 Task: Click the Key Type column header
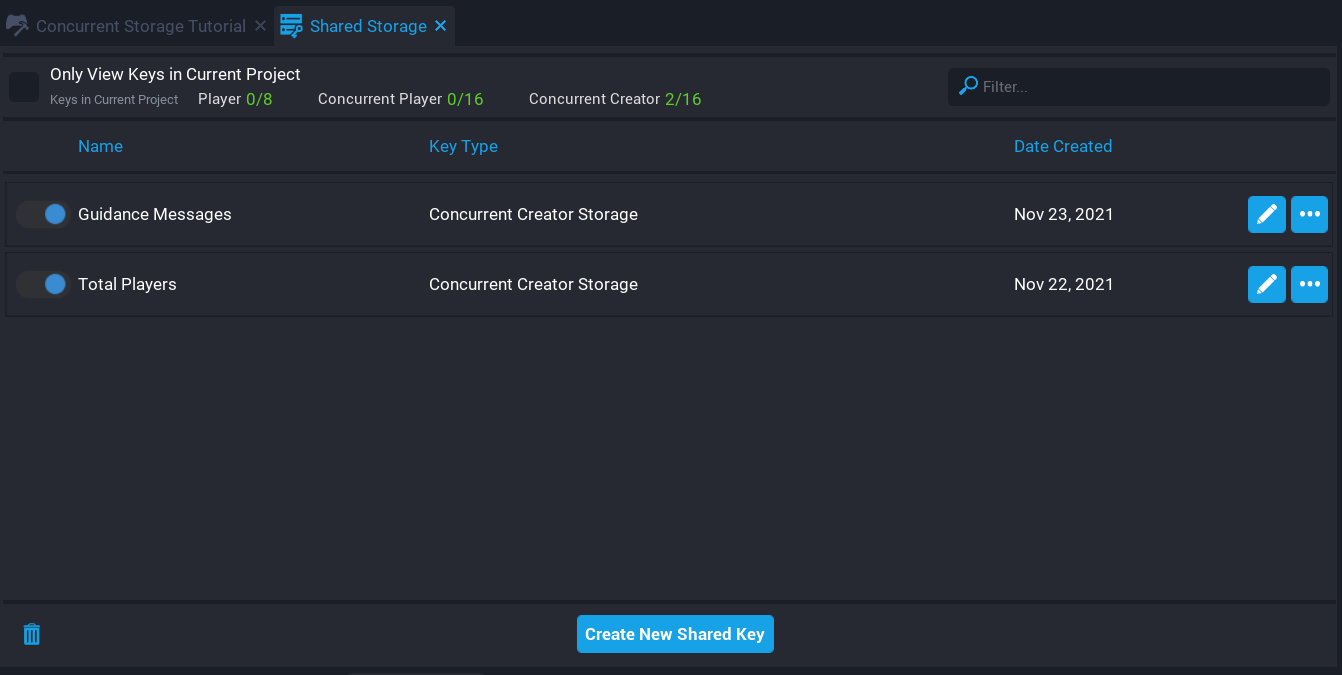(x=463, y=146)
